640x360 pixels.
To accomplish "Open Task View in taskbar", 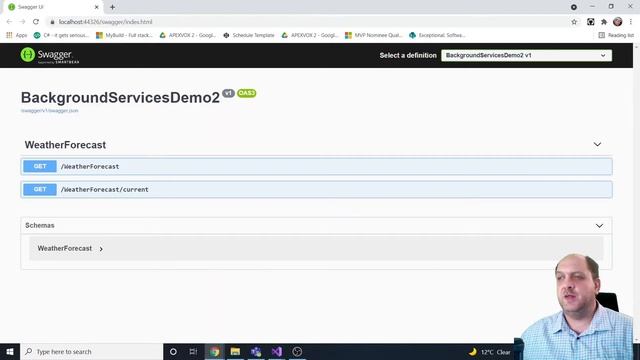I will (x=193, y=351).
